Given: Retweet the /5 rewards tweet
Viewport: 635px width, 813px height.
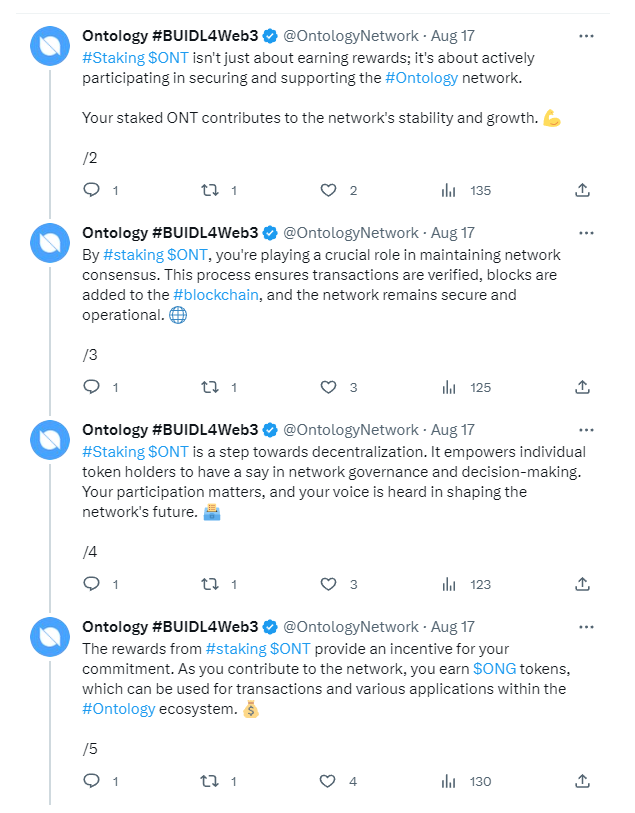Looking at the screenshot, I should (211, 781).
